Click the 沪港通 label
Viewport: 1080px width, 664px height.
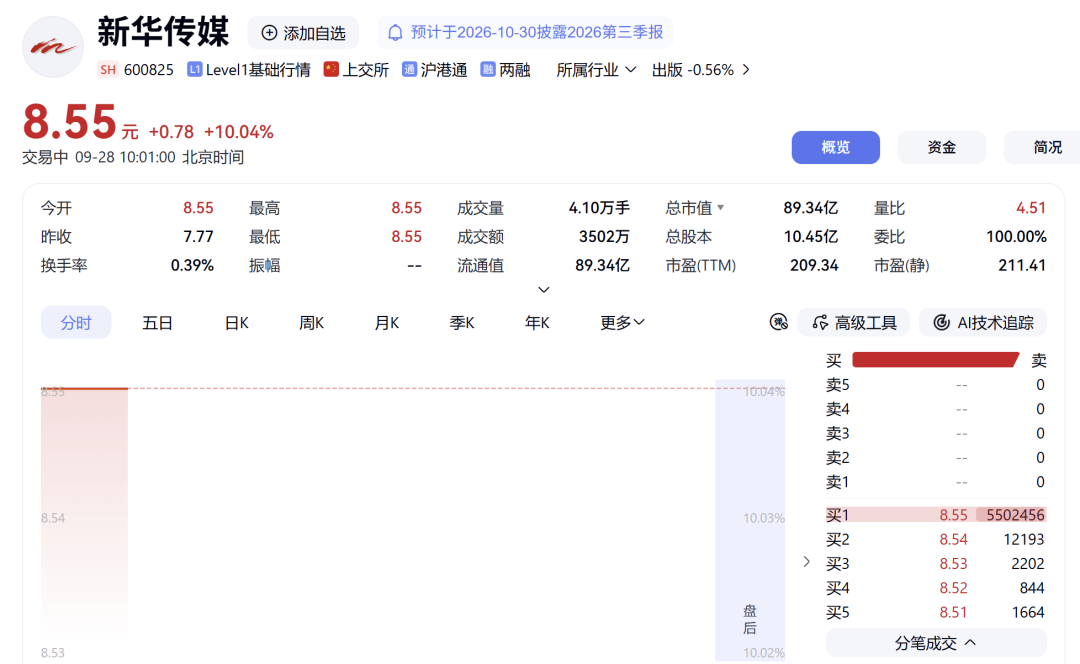point(444,70)
